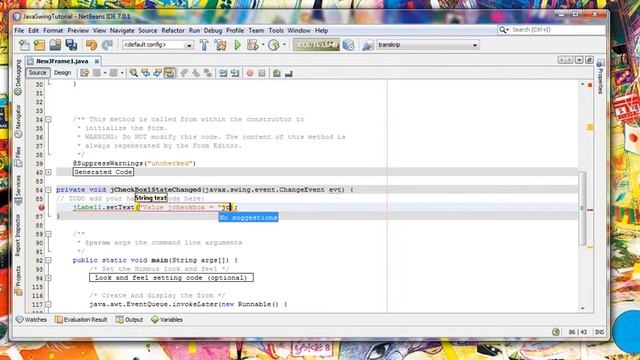Open the Refactor menu
Viewport: 640px width, 360px height.
pyautogui.click(x=173, y=30)
